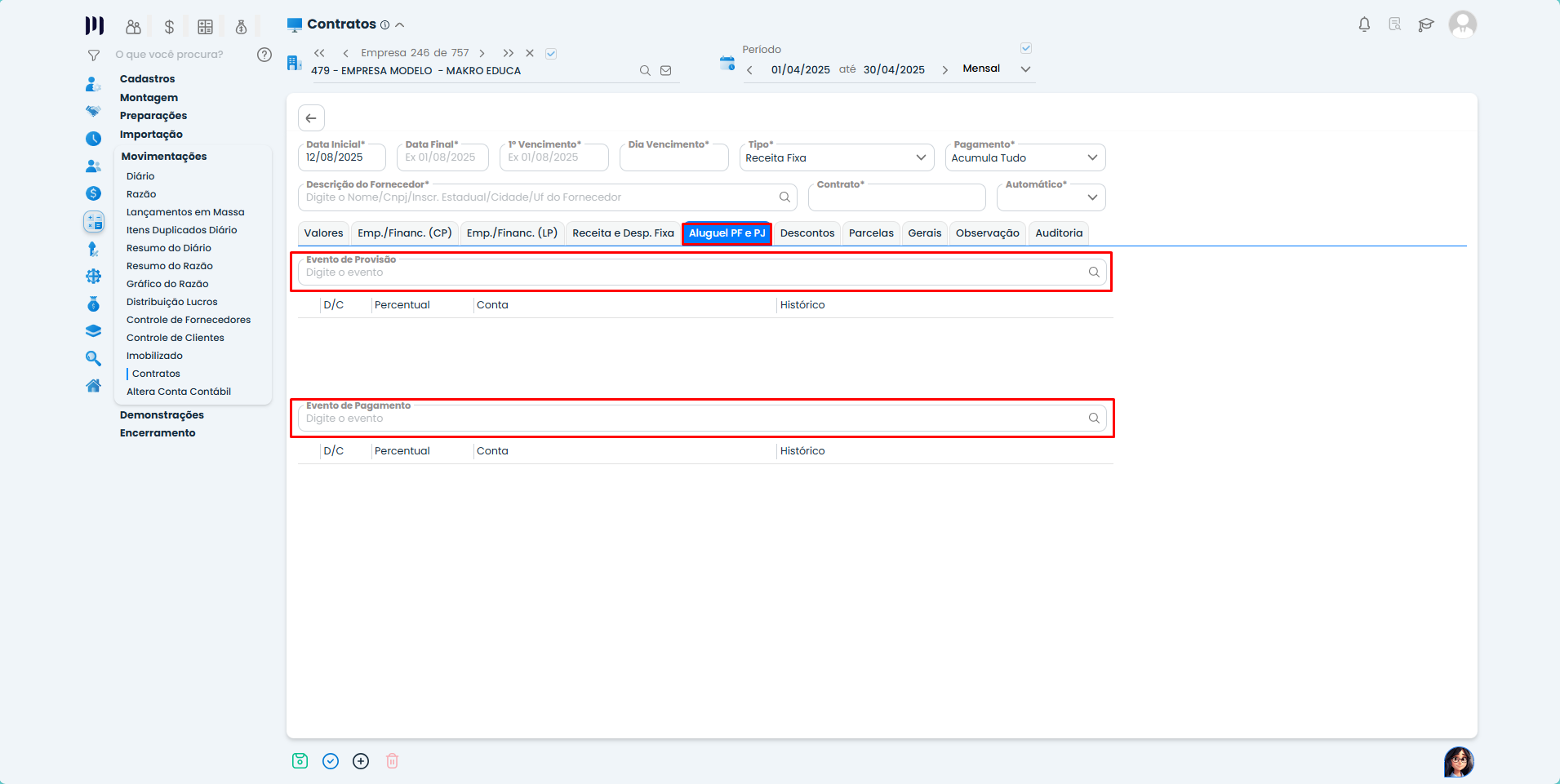Click the add new record plus icon
1560x784 pixels.
pyautogui.click(x=361, y=761)
